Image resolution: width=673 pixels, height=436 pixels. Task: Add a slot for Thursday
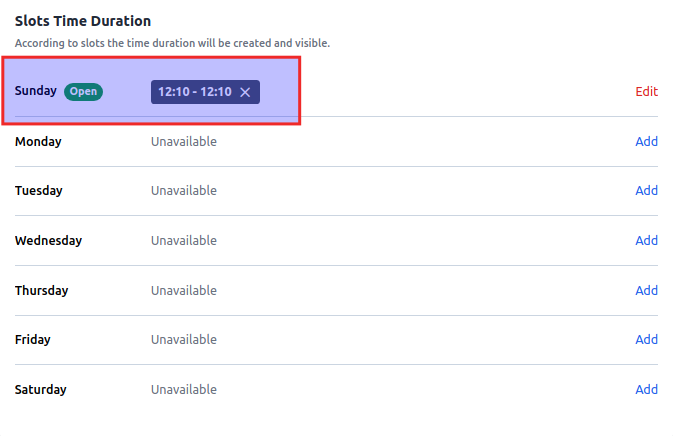coord(646,290)
